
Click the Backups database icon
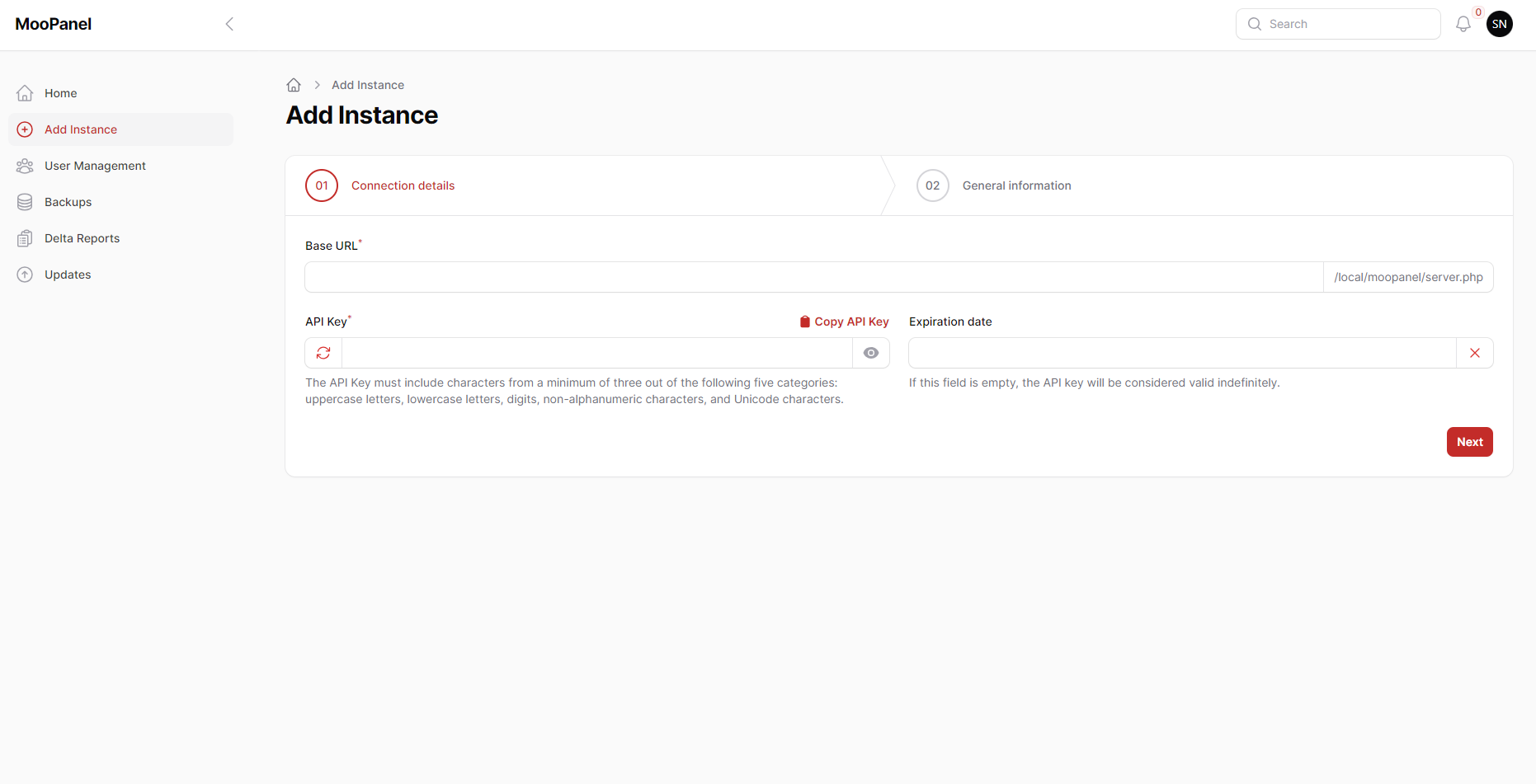click(25, 202)
